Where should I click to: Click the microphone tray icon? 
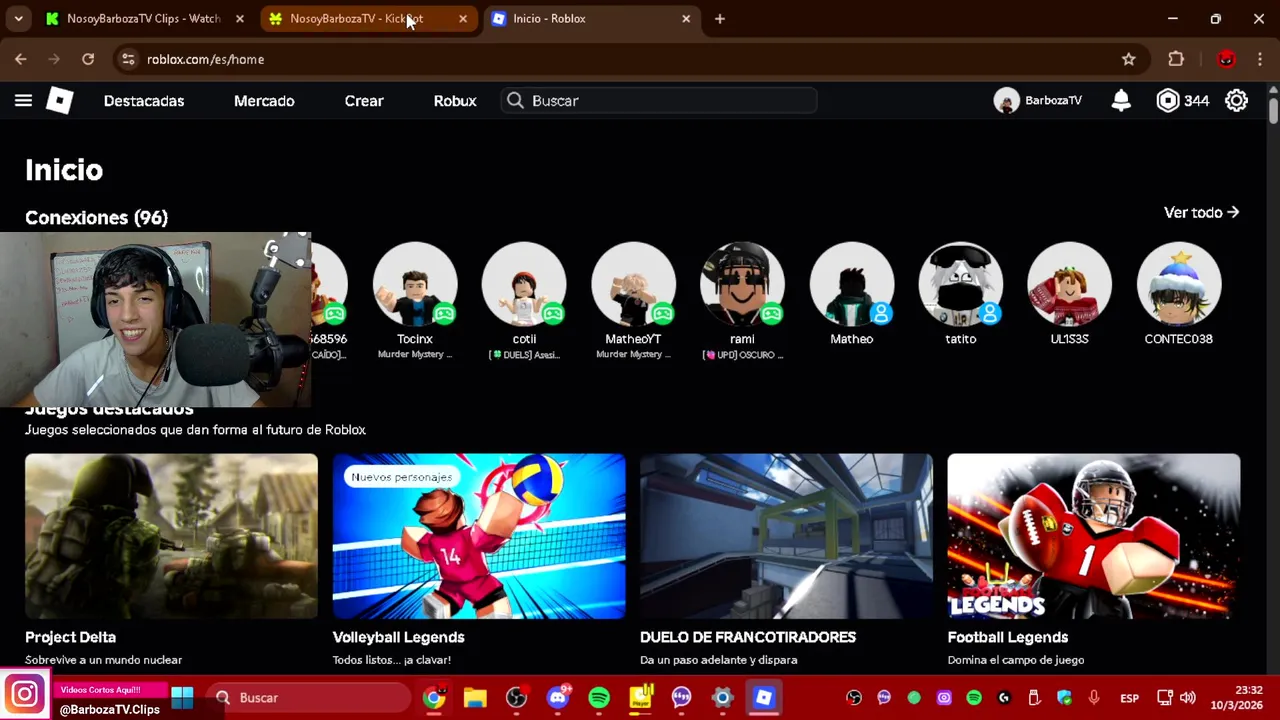(x=1094, y=698)
